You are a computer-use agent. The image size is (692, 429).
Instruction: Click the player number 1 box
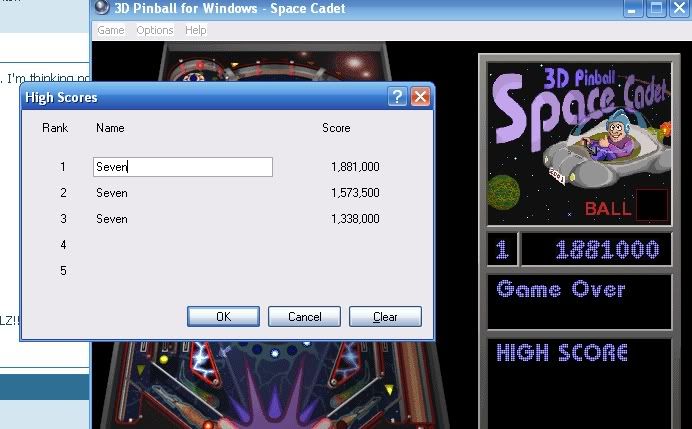(x=502, y=249)
